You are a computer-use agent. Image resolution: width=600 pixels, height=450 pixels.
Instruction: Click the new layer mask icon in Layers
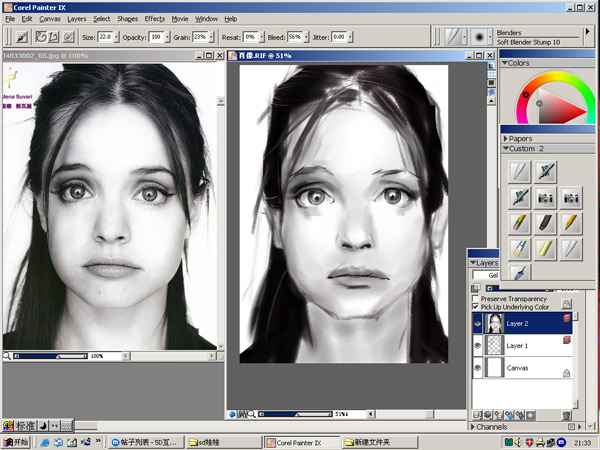(x=530, y=415)
